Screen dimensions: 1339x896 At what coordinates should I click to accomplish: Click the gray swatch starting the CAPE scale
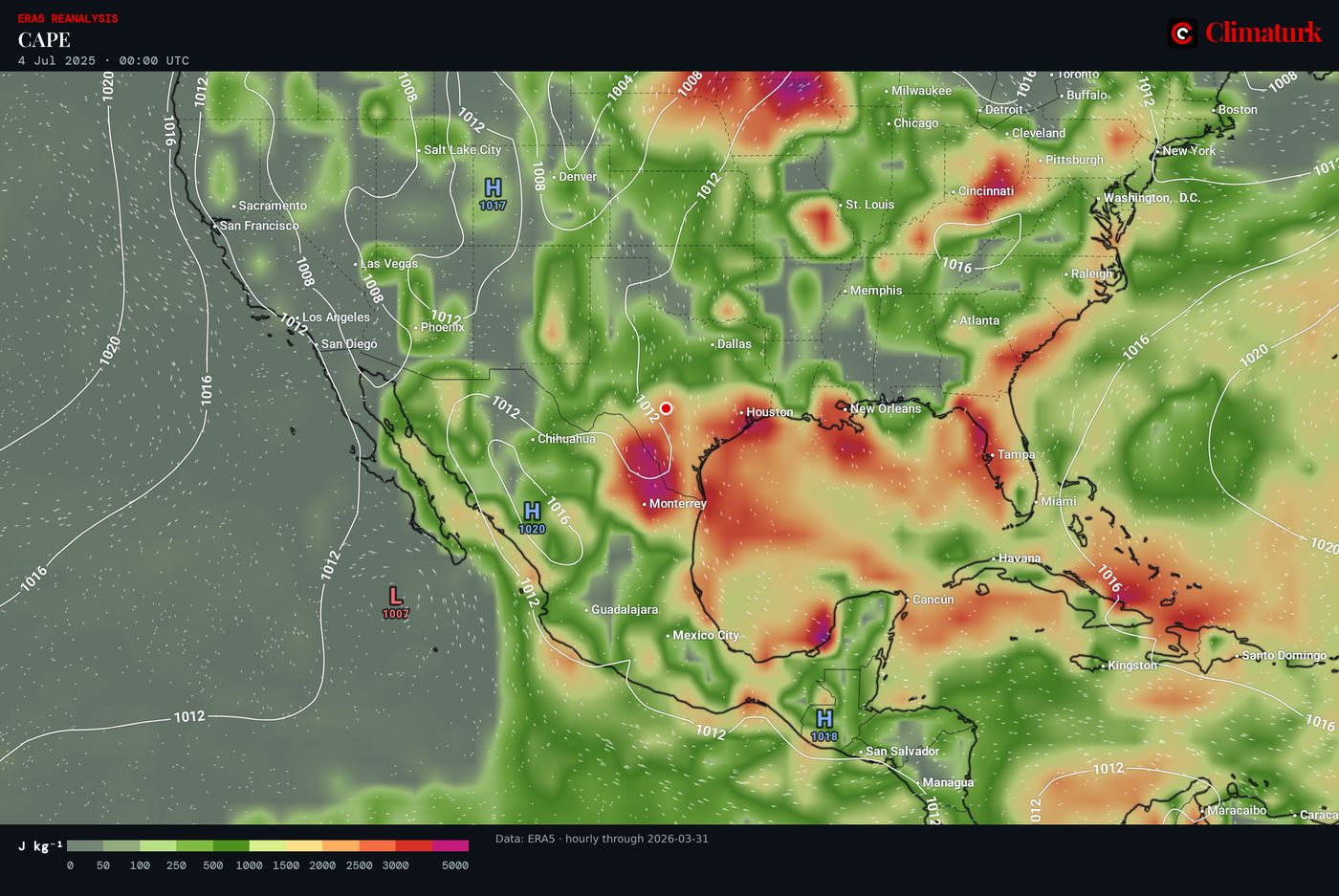pyautogui.click(x=85, y=845)
